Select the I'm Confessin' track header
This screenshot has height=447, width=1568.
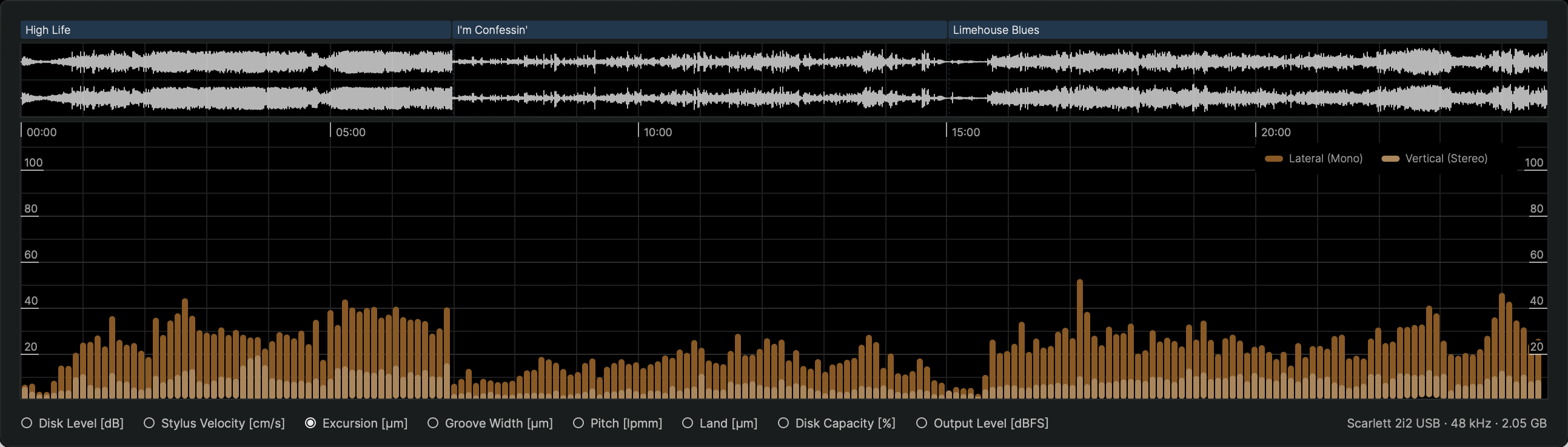(699, 30)
